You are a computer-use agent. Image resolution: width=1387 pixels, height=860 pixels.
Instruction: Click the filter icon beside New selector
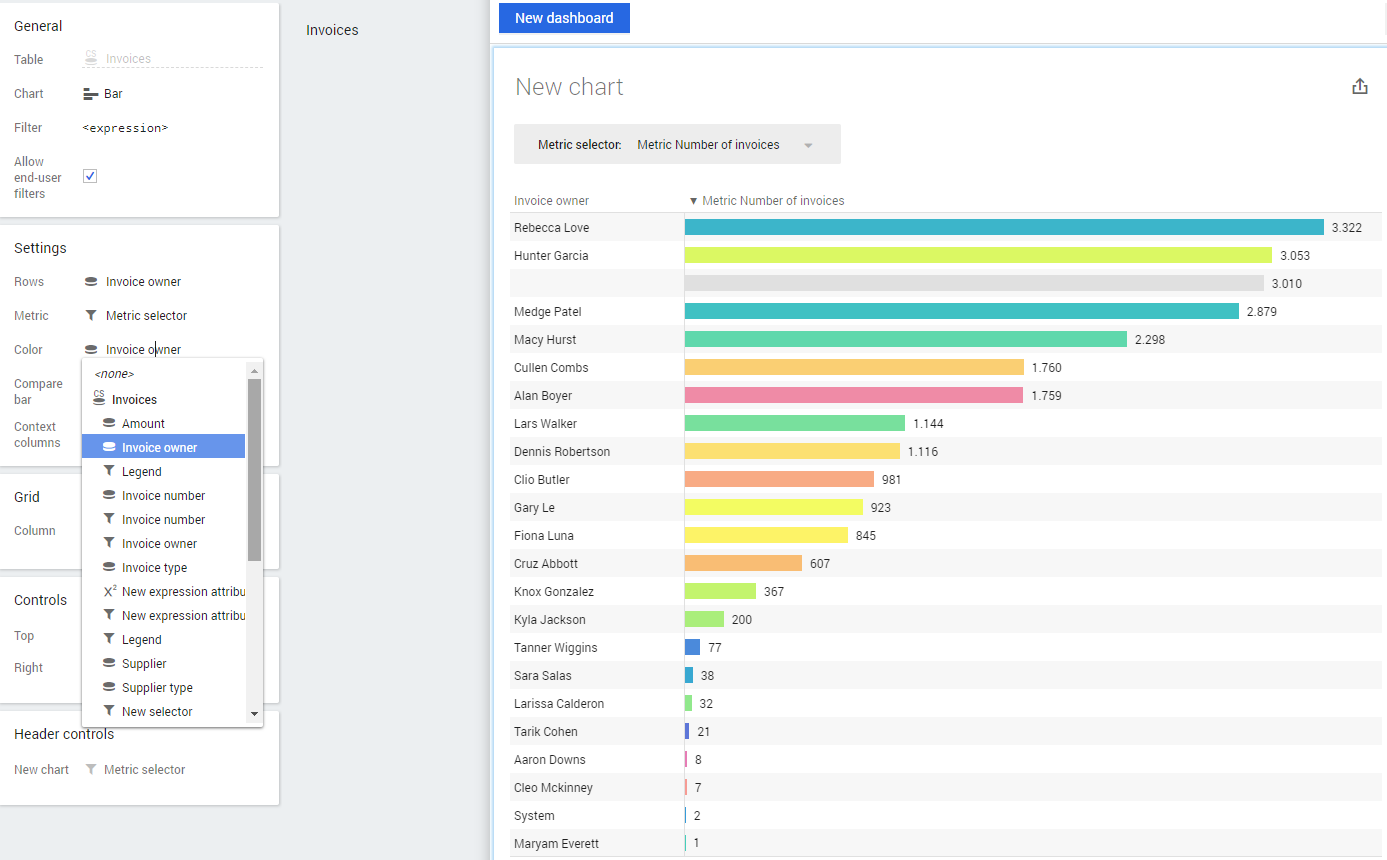point(109,712)
